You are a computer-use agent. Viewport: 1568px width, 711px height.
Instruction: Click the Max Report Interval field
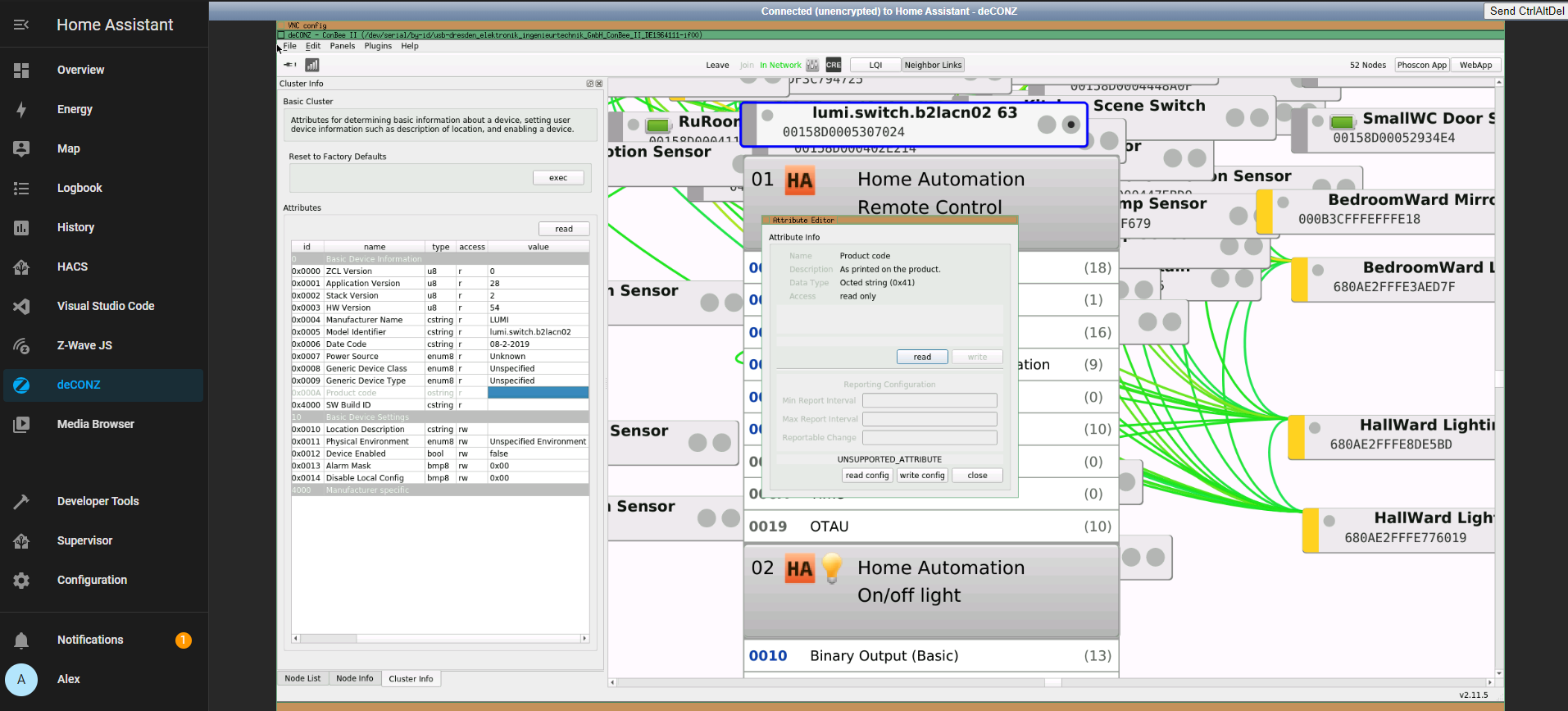coord(929,419)
